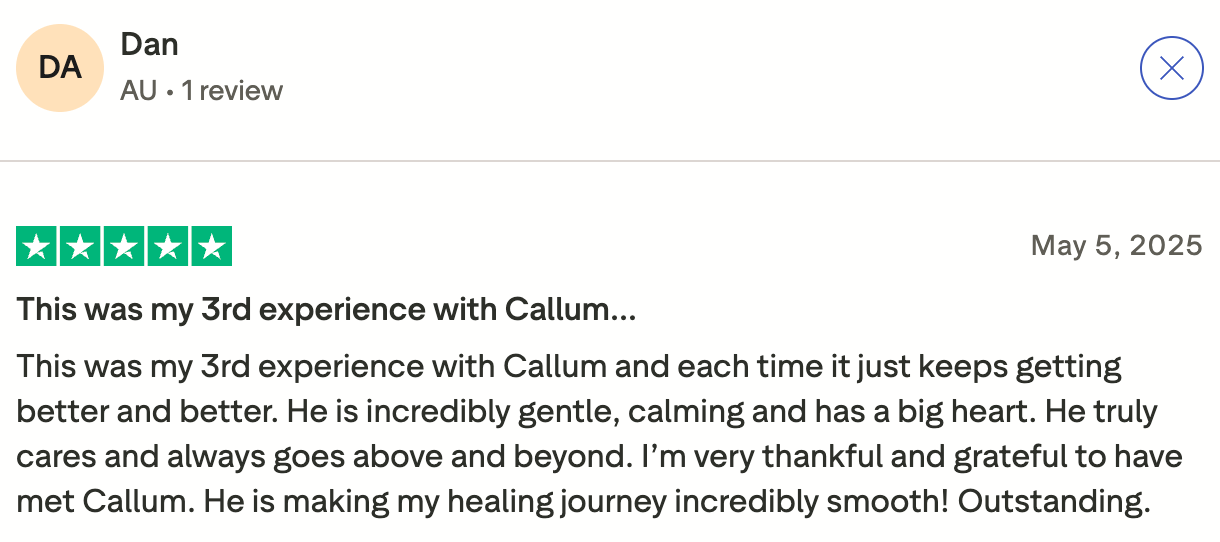The width and height of the screenshot is (1220, 542).
Task: Click the May 5, 2025 date
Action: (1116, 245)
